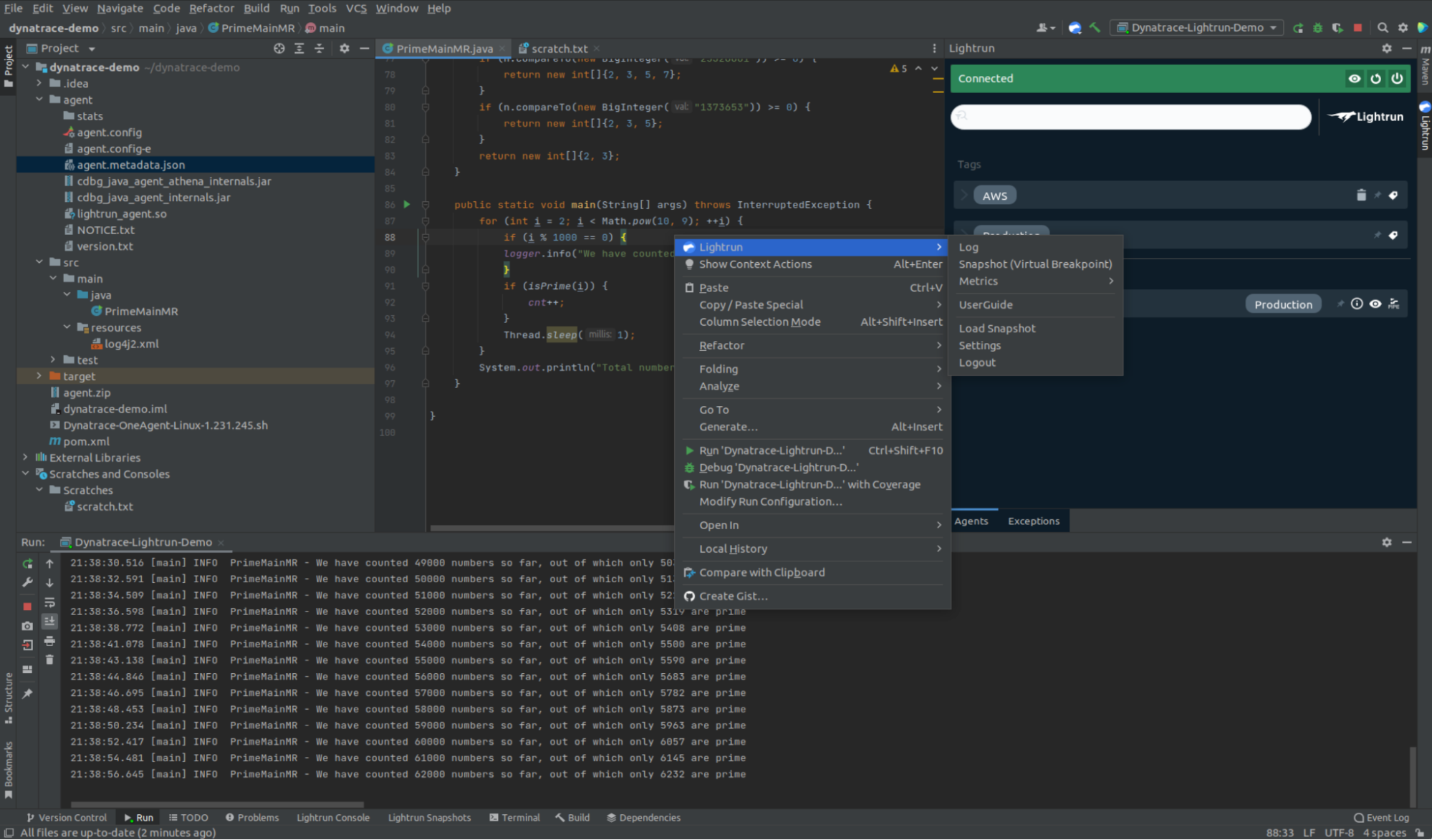Select Snapshot (Virtual Breakpoint) from submenu

tap(1035, 264)
